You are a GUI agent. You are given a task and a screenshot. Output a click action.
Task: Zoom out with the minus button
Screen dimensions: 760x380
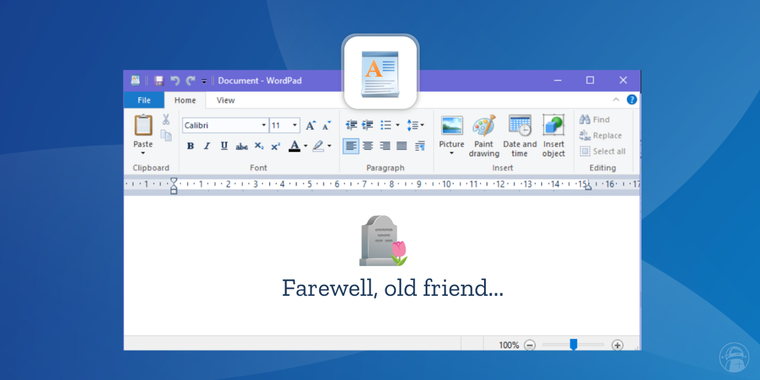pos(530,345)
